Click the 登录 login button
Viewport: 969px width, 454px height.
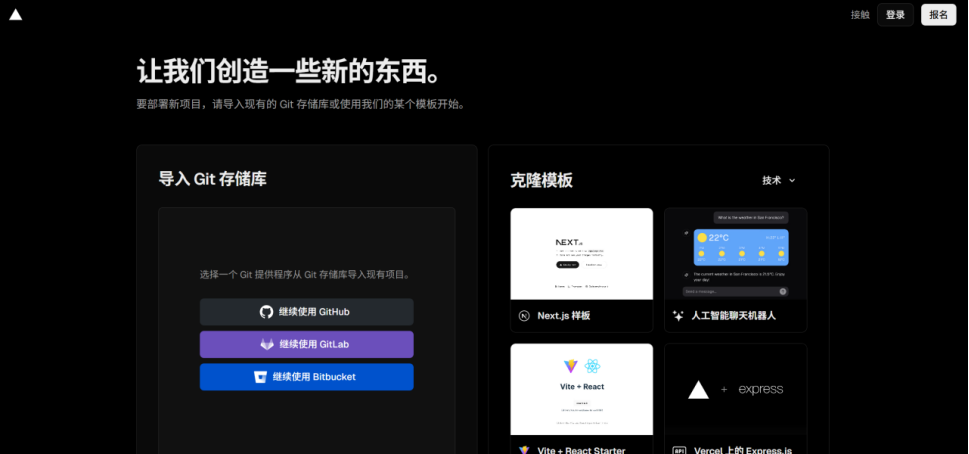click(x=895, y=15)
